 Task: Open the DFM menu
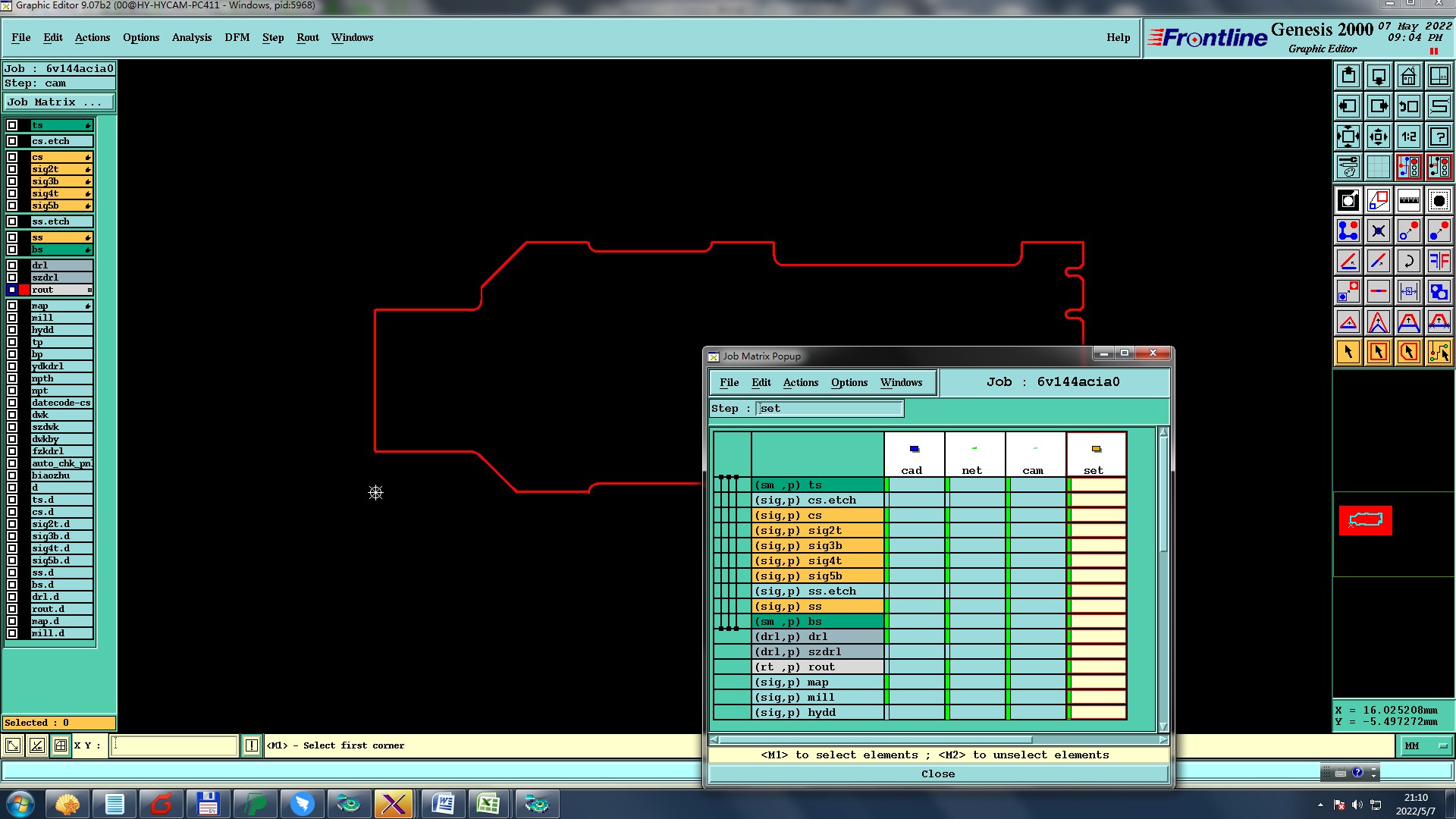click(x=237, y=37)
